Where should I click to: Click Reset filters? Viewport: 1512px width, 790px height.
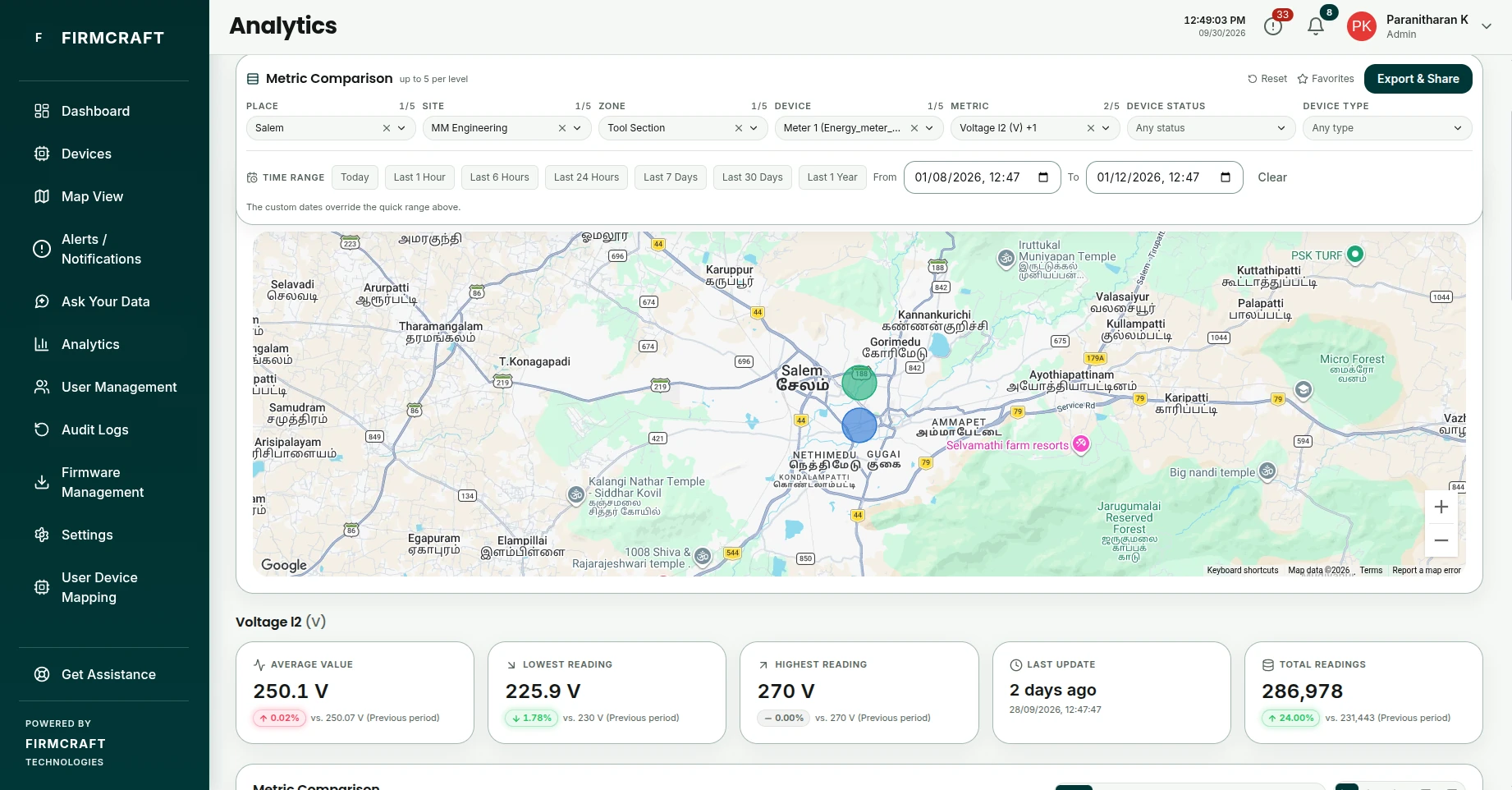(1267, 79)
